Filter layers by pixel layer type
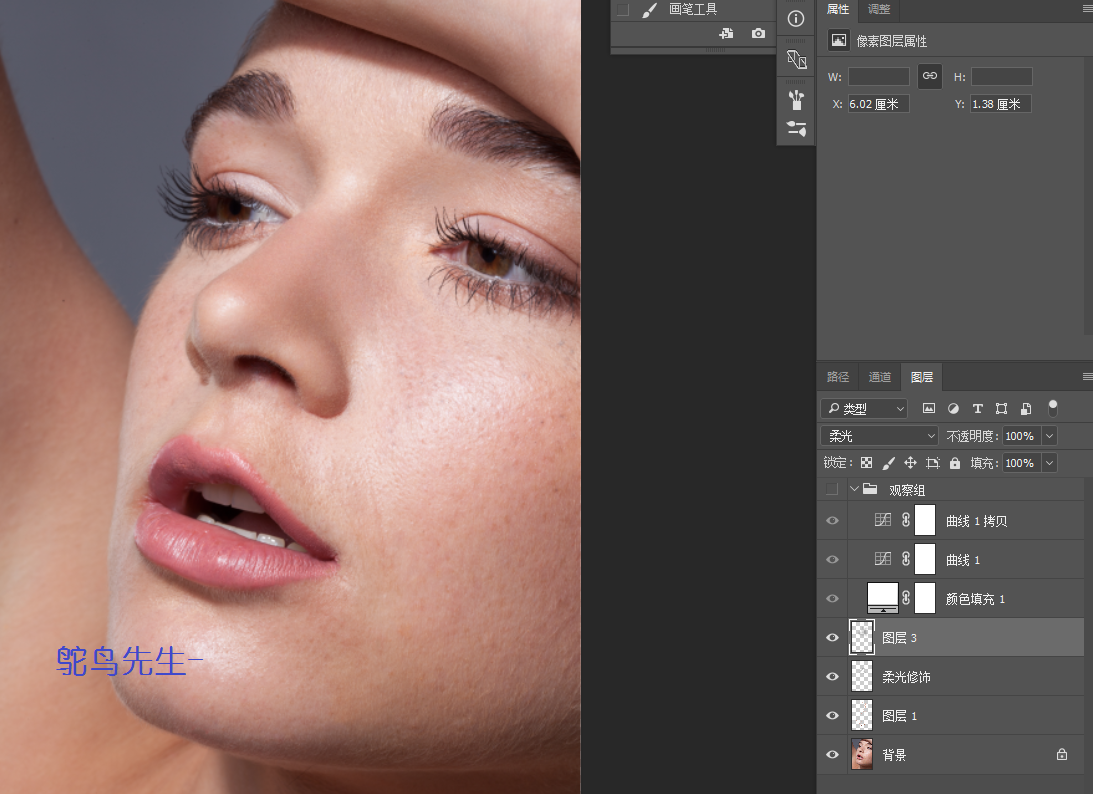1093x794 pixels. click(929, 409)
